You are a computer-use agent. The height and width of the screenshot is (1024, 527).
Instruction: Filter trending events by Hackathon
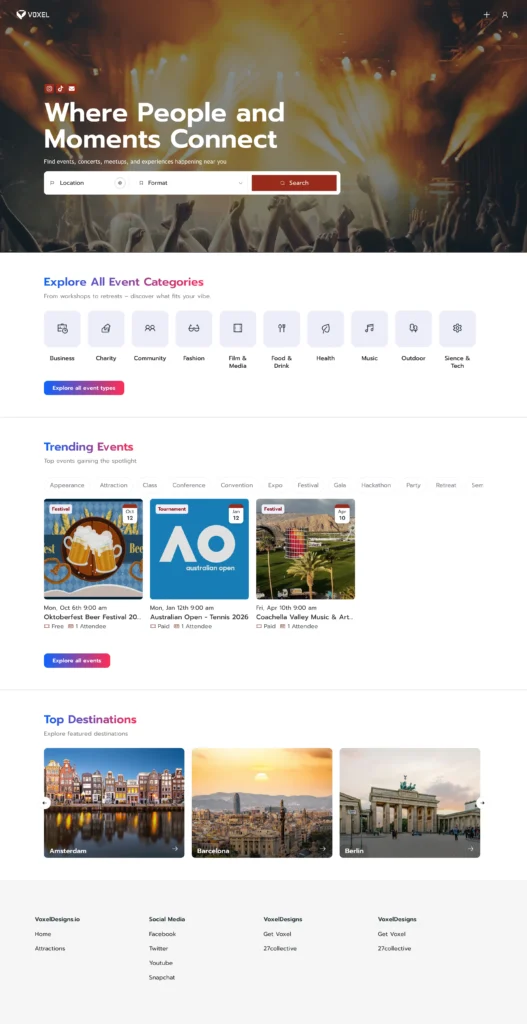(x=376, y=485)
